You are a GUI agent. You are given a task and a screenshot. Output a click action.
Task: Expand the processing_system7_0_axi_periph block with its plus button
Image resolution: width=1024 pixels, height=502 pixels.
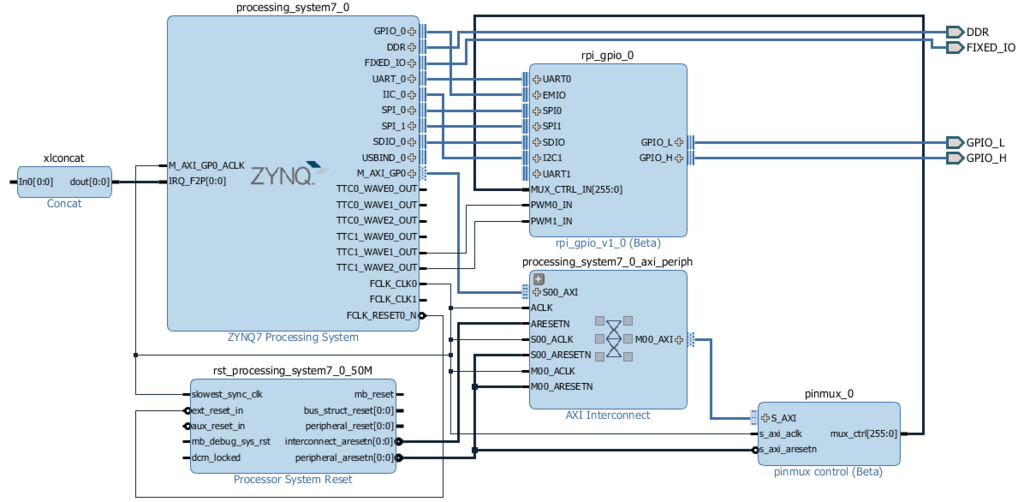[539, 279]
